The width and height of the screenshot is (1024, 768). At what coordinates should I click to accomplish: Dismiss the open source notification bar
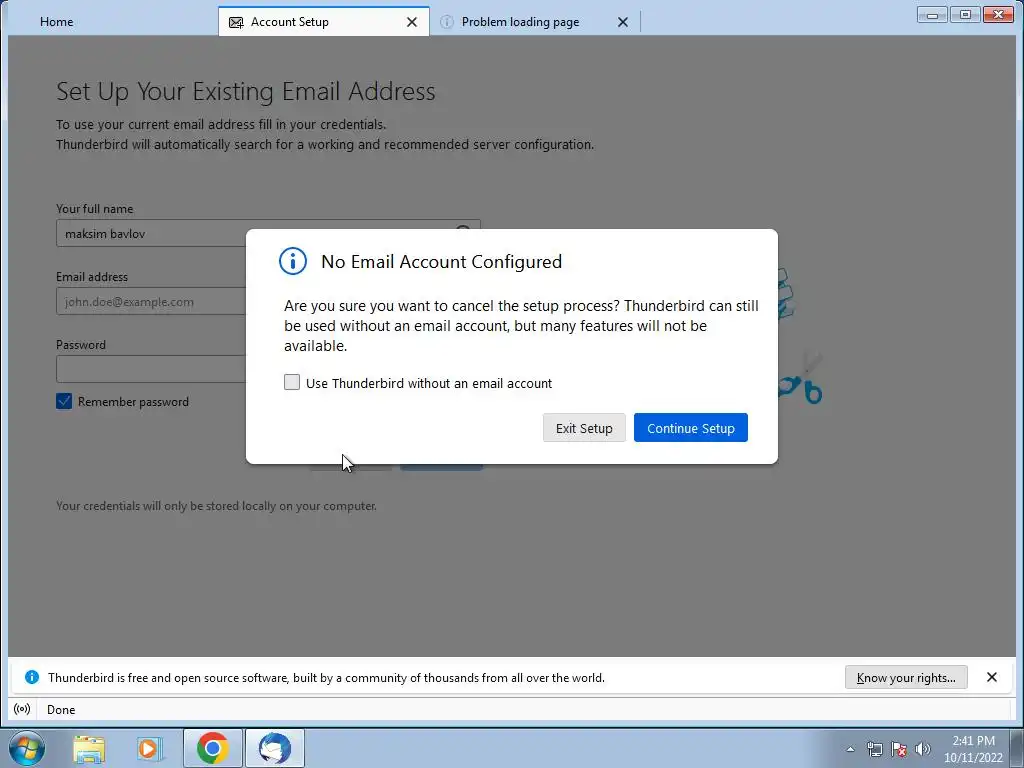[991, 677]
